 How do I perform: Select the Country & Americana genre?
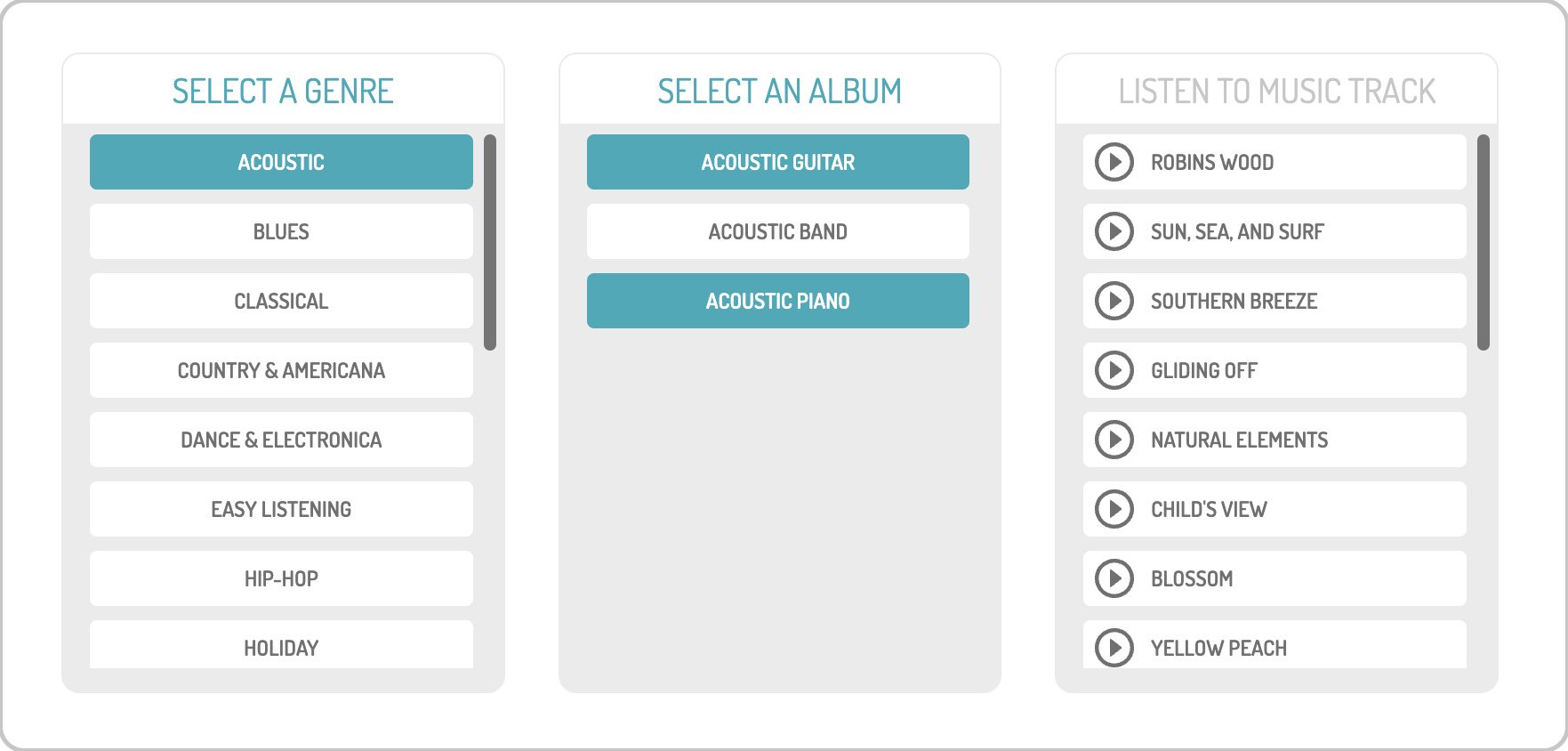point(280,370)
